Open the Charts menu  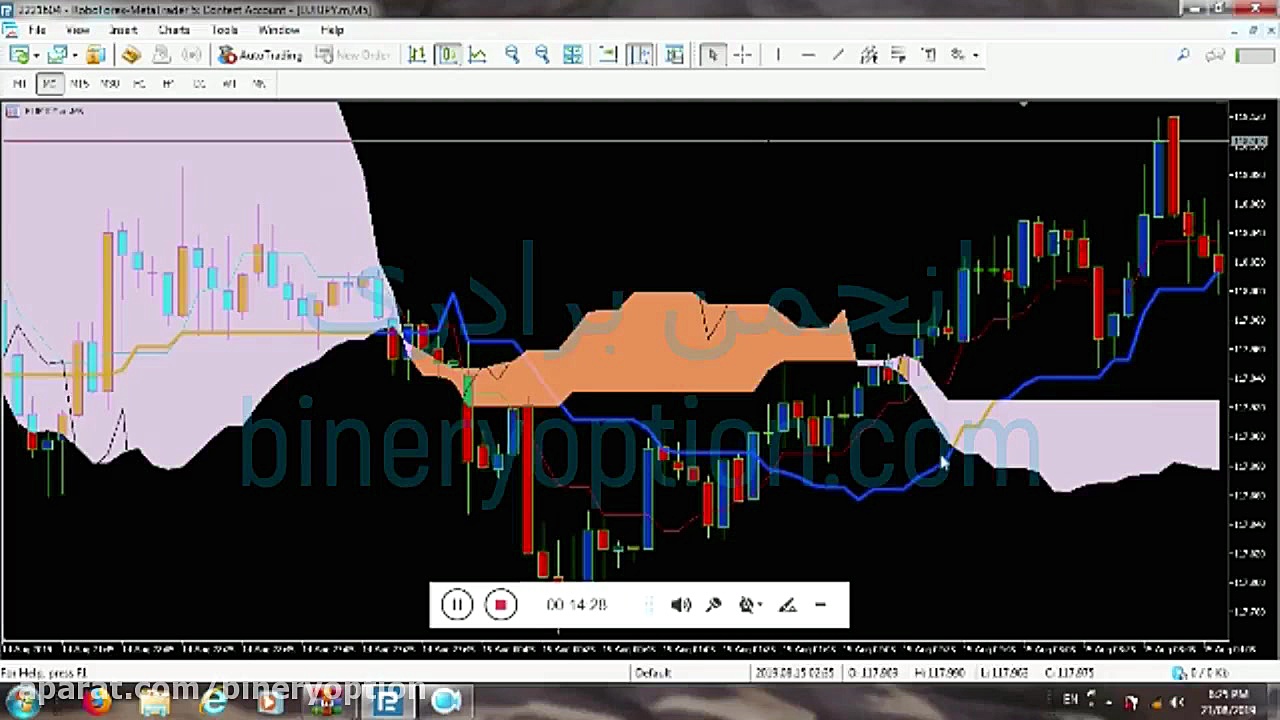click(173, 30)
